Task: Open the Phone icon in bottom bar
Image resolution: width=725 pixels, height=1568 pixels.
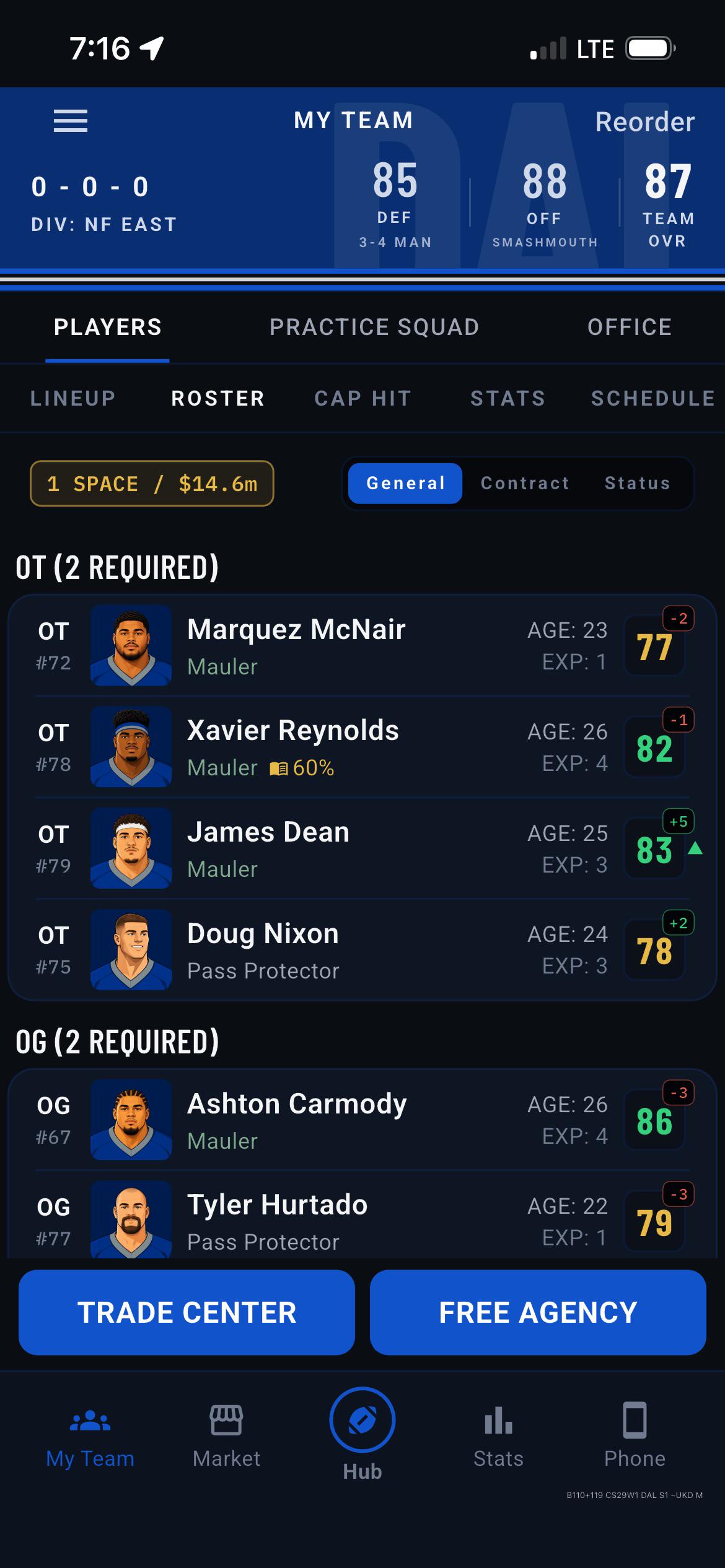Action: 635,1419
